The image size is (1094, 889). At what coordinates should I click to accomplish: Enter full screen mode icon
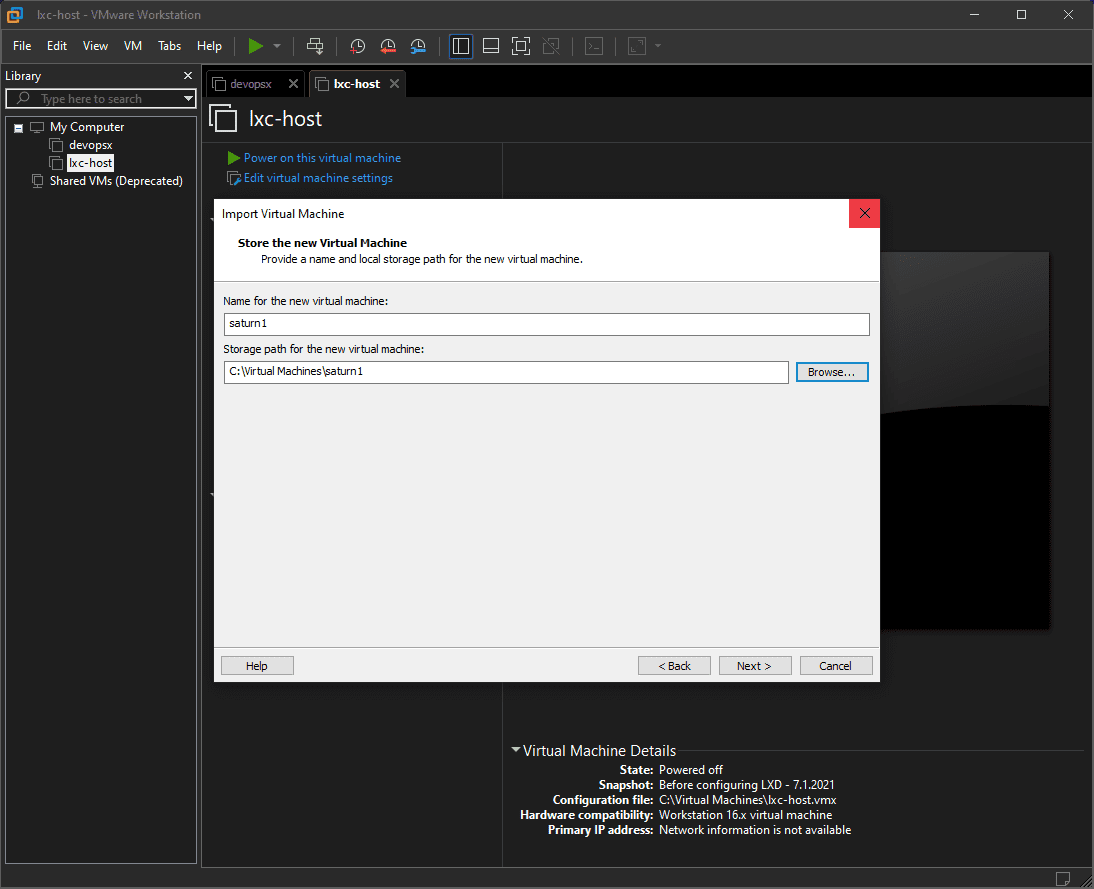pyautogui.click(x=520, y=46)
